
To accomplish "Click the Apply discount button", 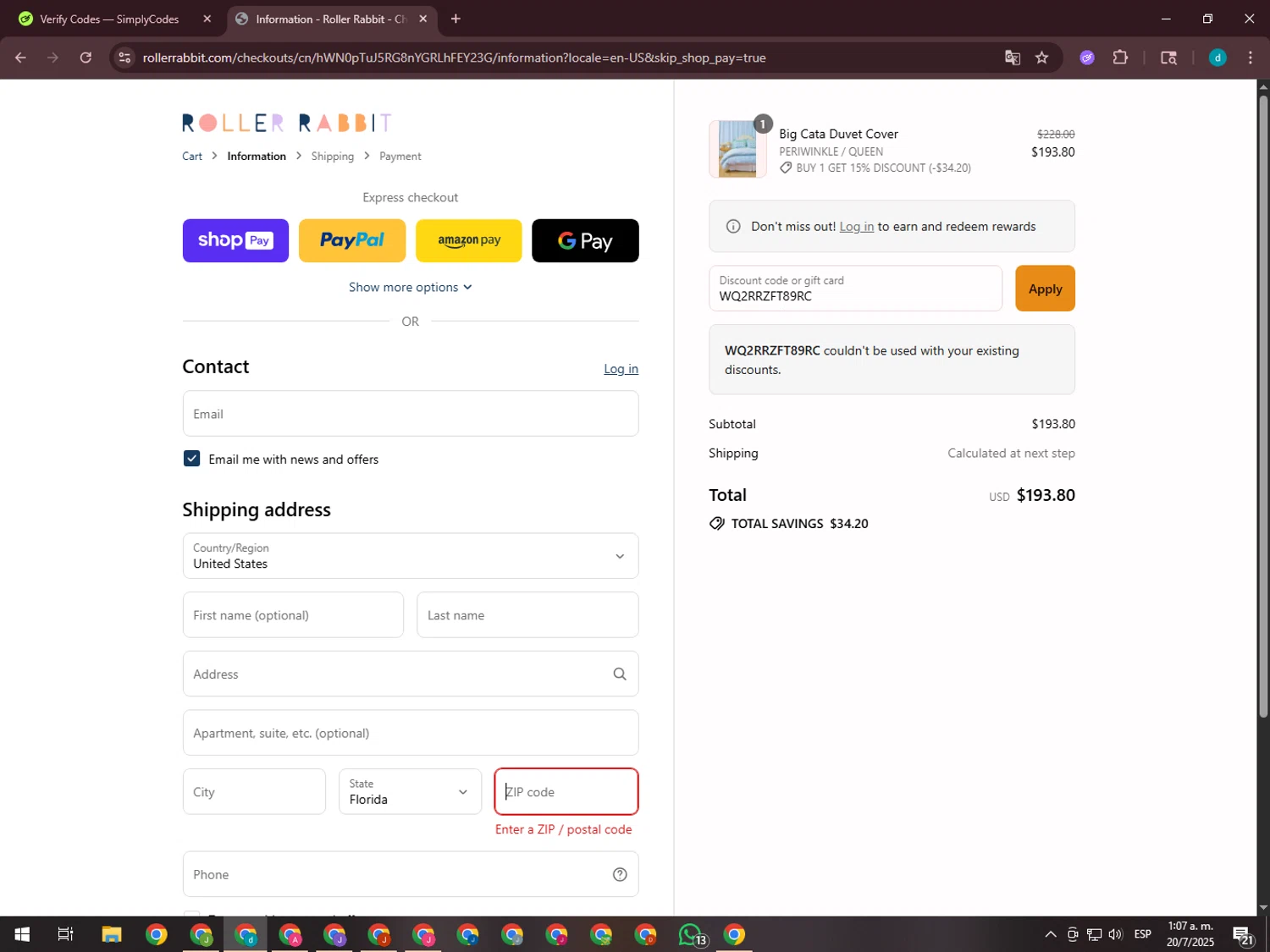I will point(1045,289).
